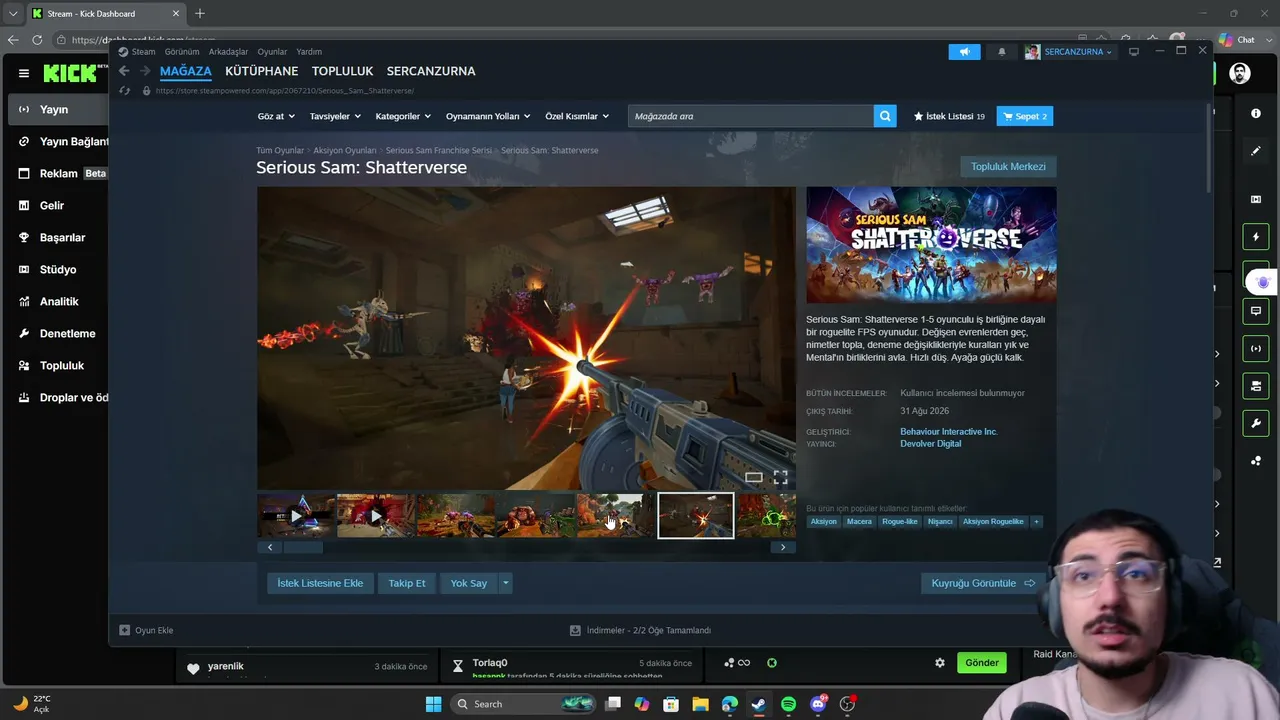Open browser tab list chevron
This screenshot has height=720, width=1280.
coord(13,14)
